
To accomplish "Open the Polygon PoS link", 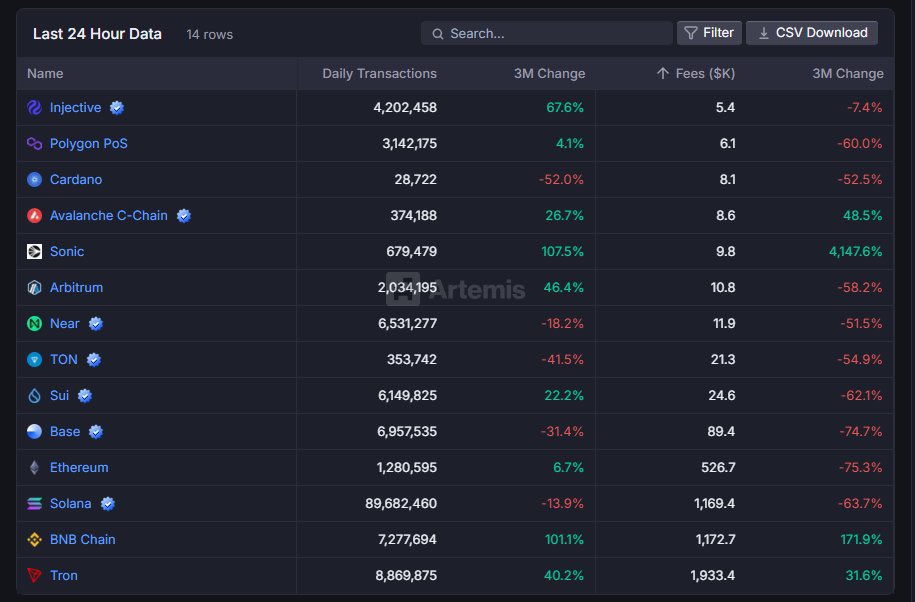I will [89, 144].
